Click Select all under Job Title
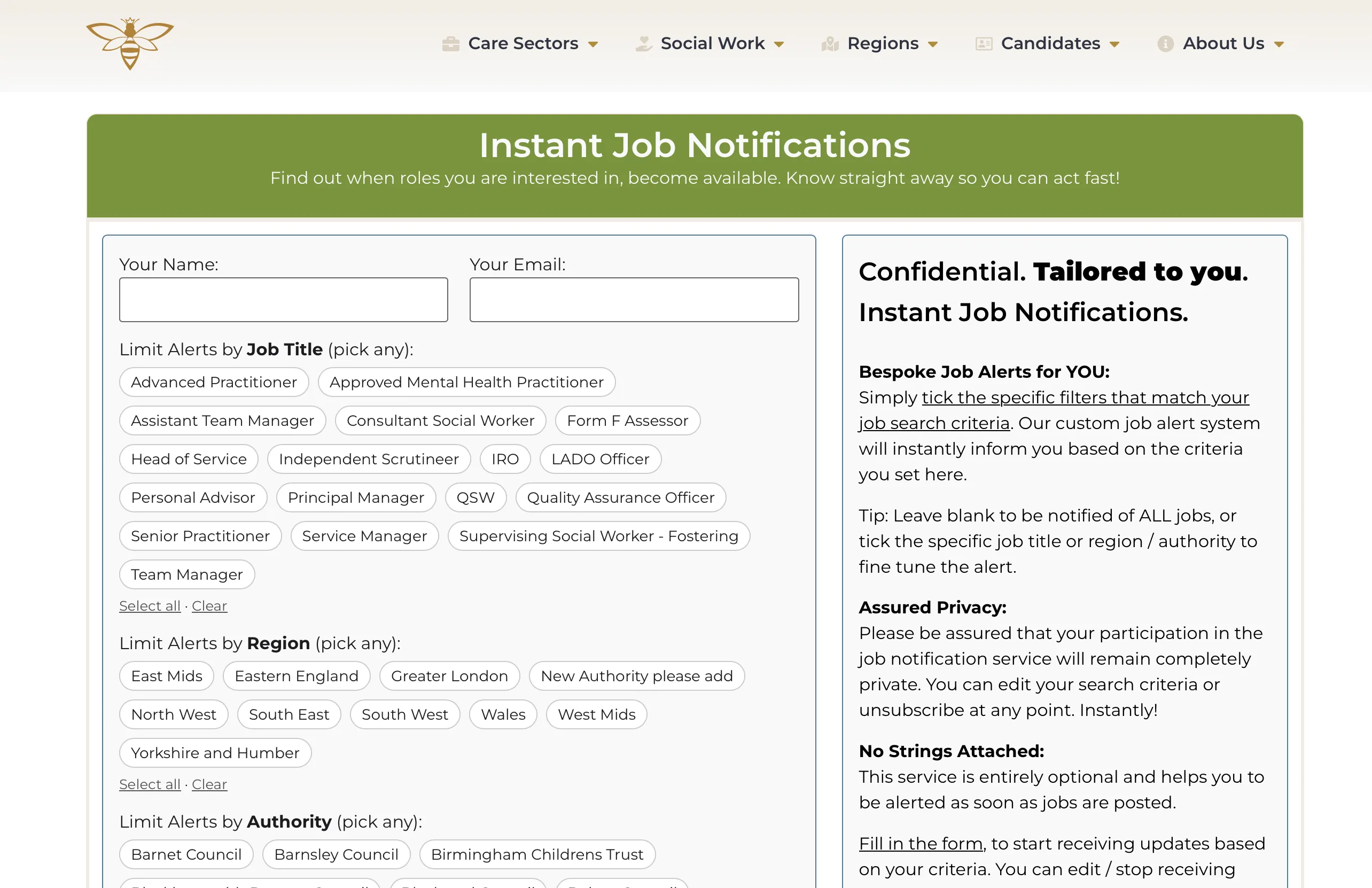The width and height of the screenshot is (1372, 888). (x=150, y=606)
